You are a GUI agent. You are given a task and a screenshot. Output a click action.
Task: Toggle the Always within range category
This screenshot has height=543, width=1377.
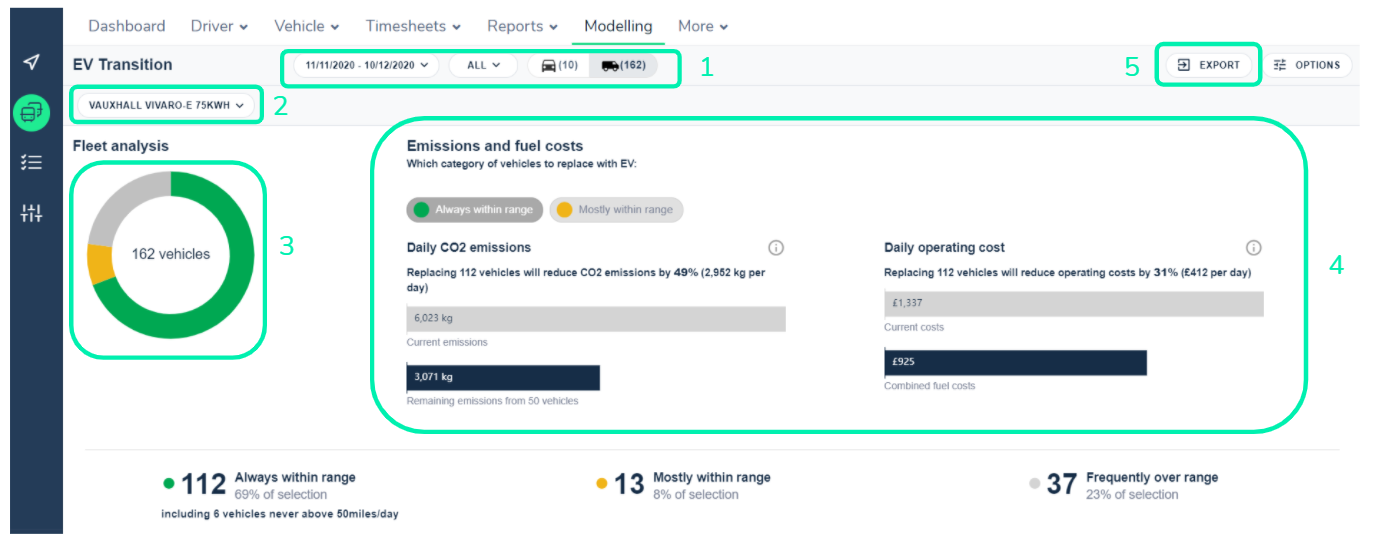(x=474, y=210)
